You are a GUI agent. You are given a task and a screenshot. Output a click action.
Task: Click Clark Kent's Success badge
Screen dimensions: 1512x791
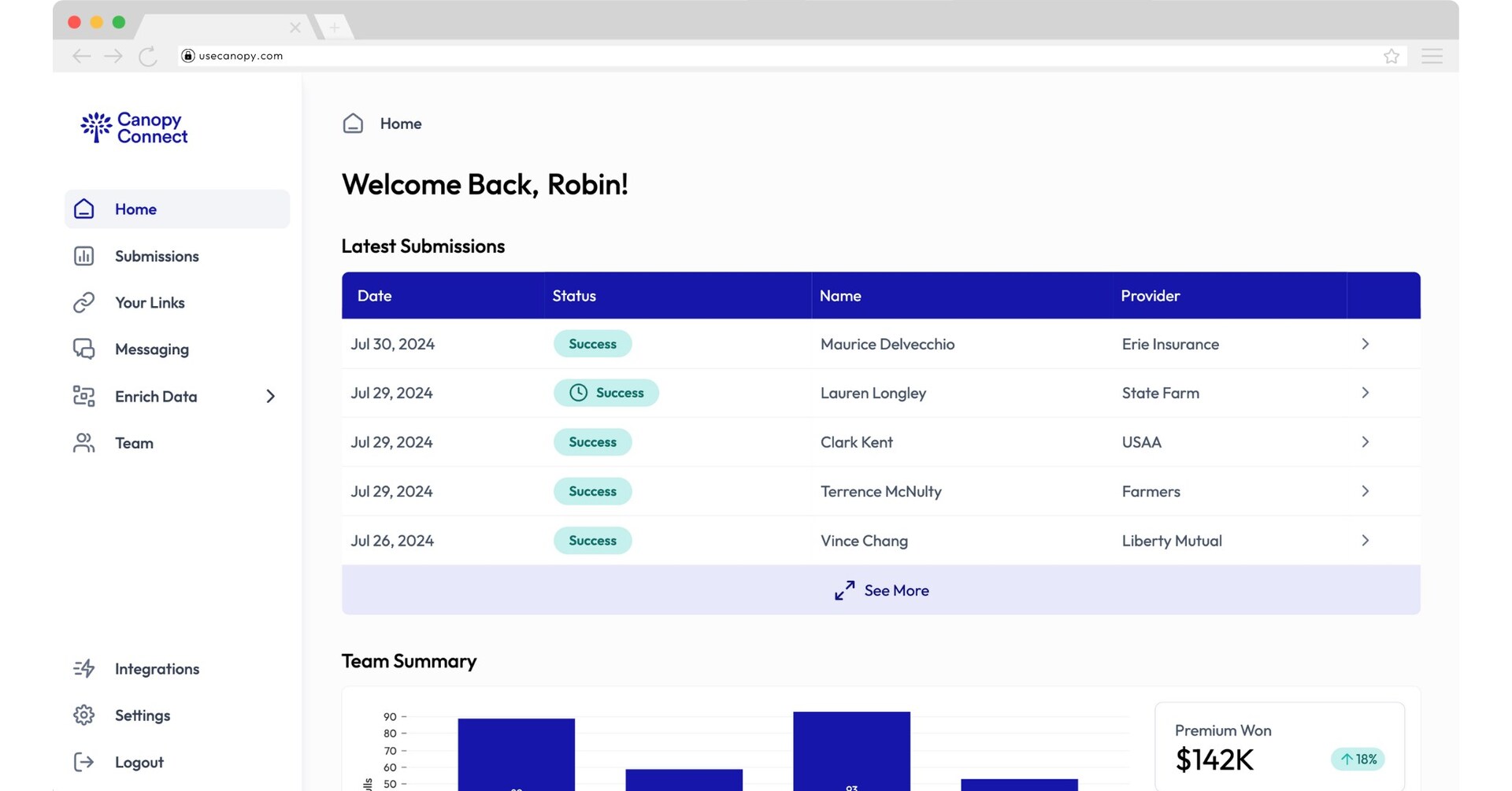[592, 442]
